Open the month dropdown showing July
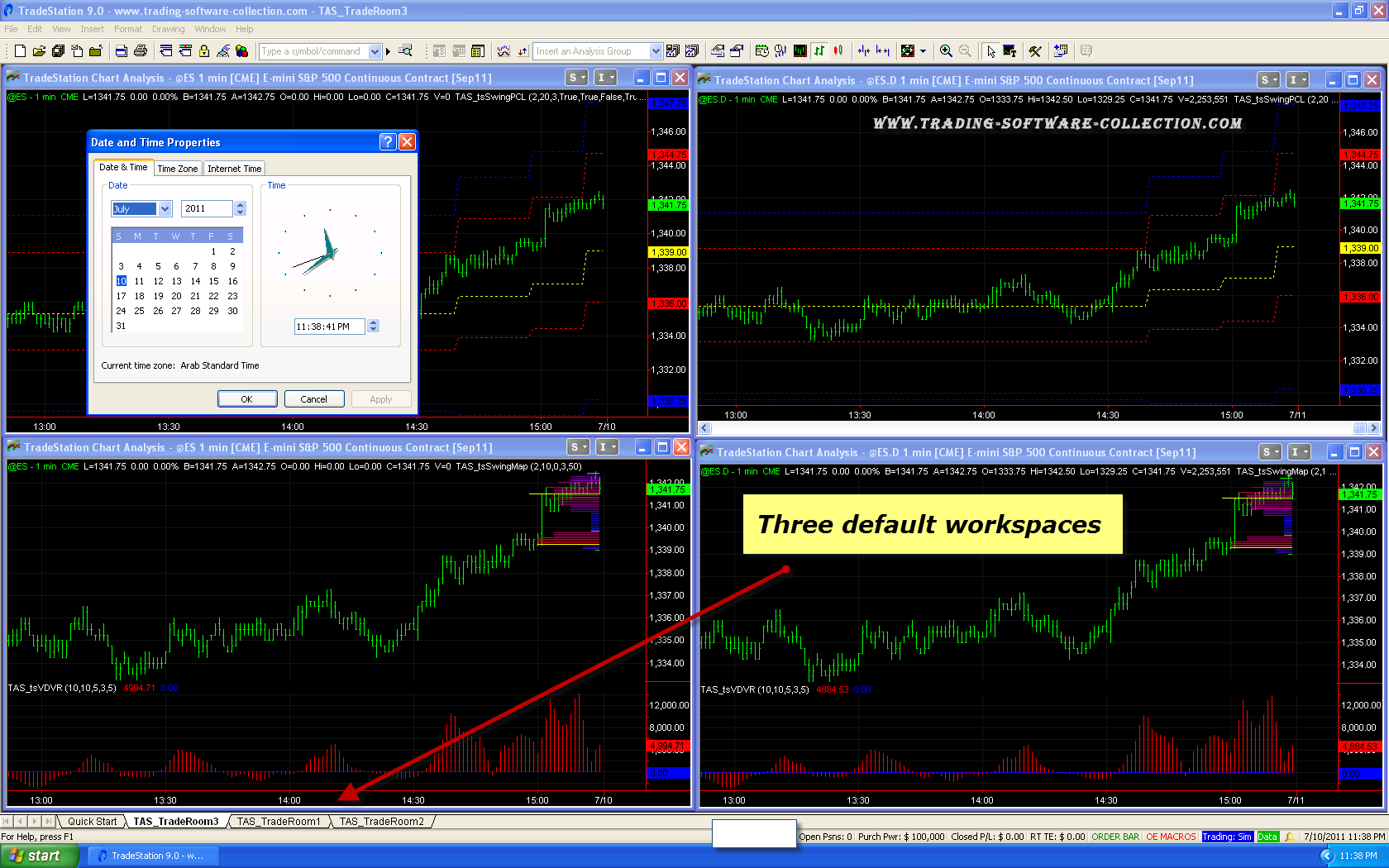 [x=165, y=209]
